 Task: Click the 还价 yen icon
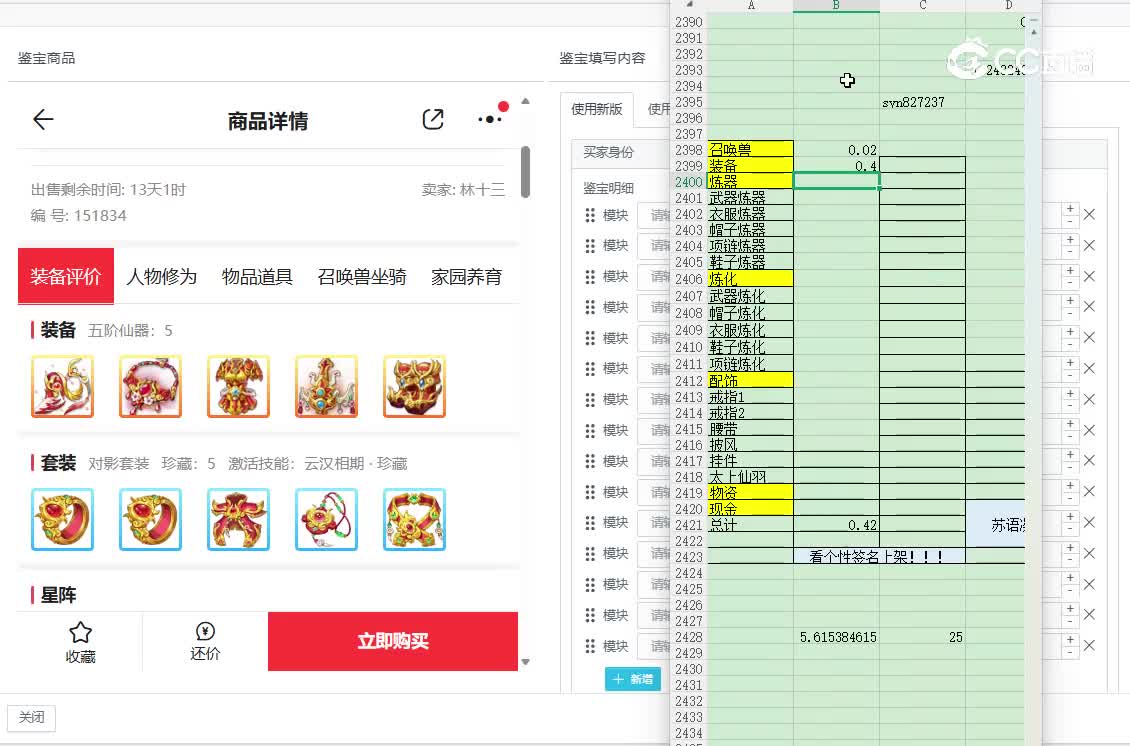(x=205, y=631)
